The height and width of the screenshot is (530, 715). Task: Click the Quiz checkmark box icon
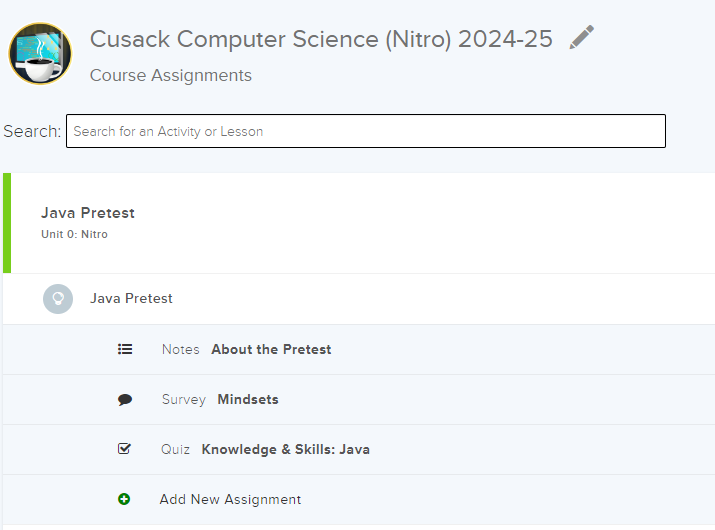point(125,449)
